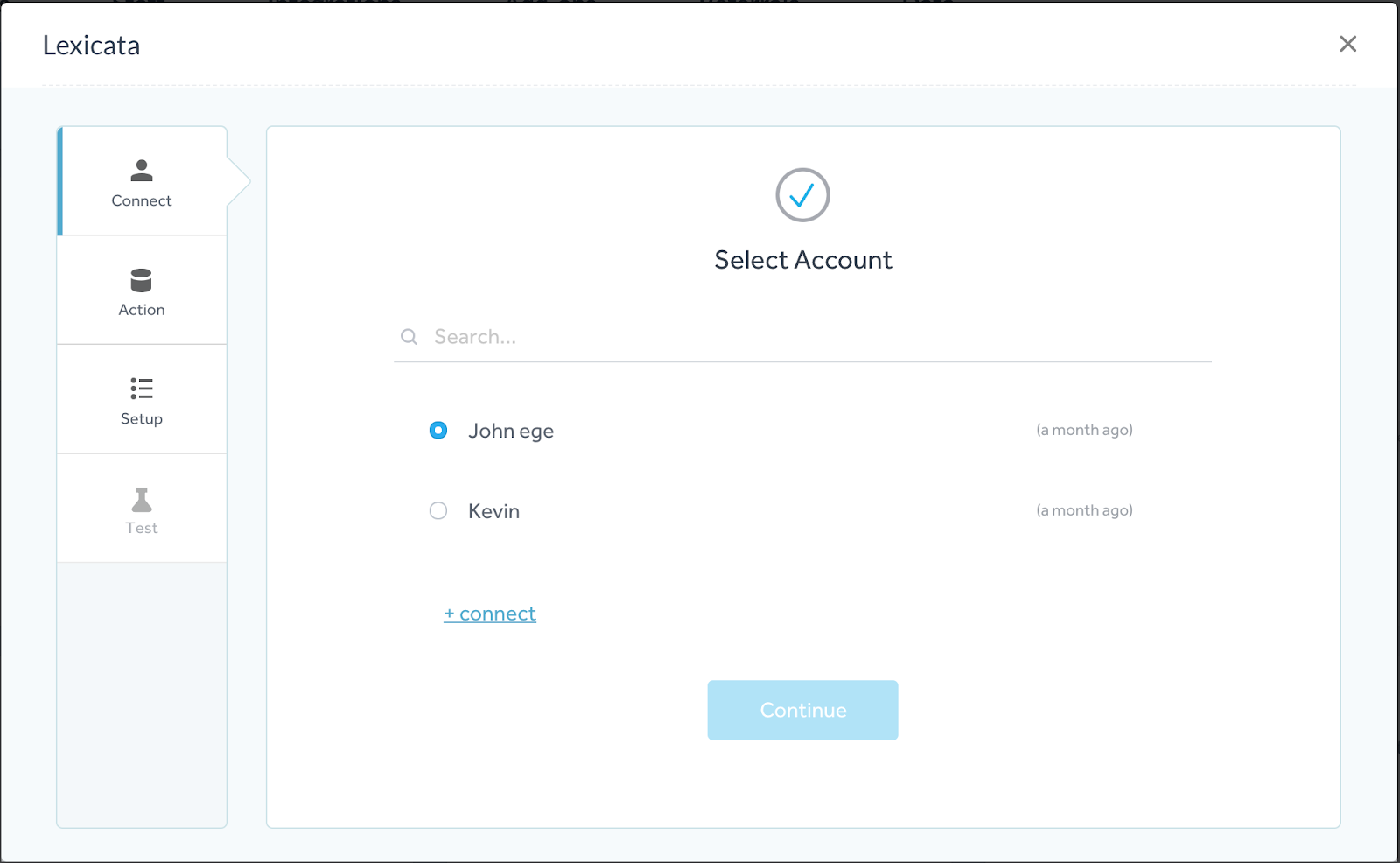
Task: Go to the Setup step
Action: 142,399
